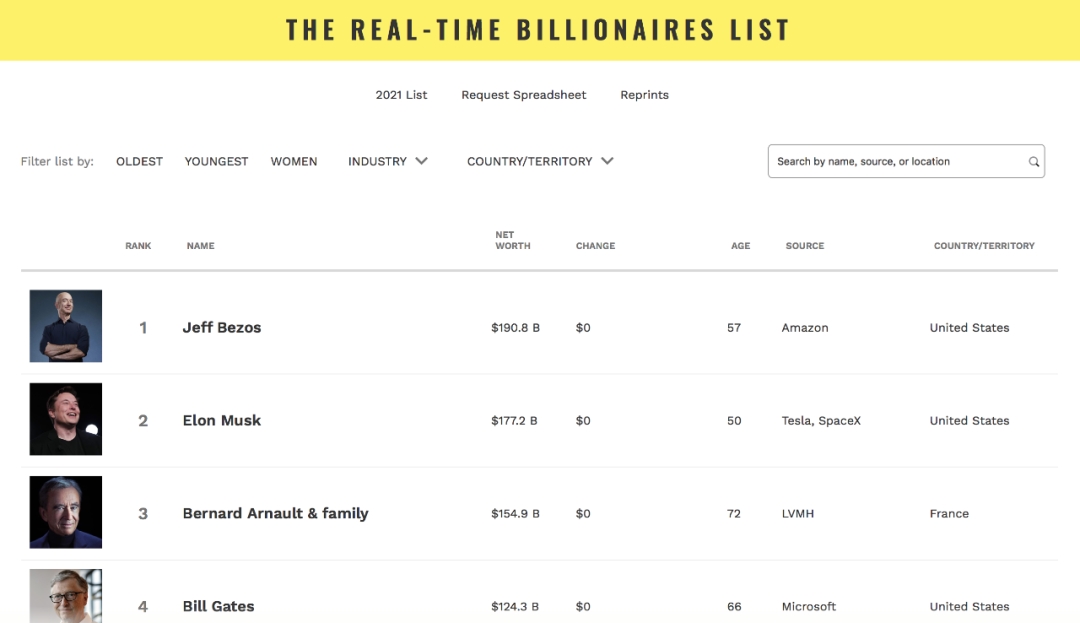Focus the search by name field

coord(895,161)
